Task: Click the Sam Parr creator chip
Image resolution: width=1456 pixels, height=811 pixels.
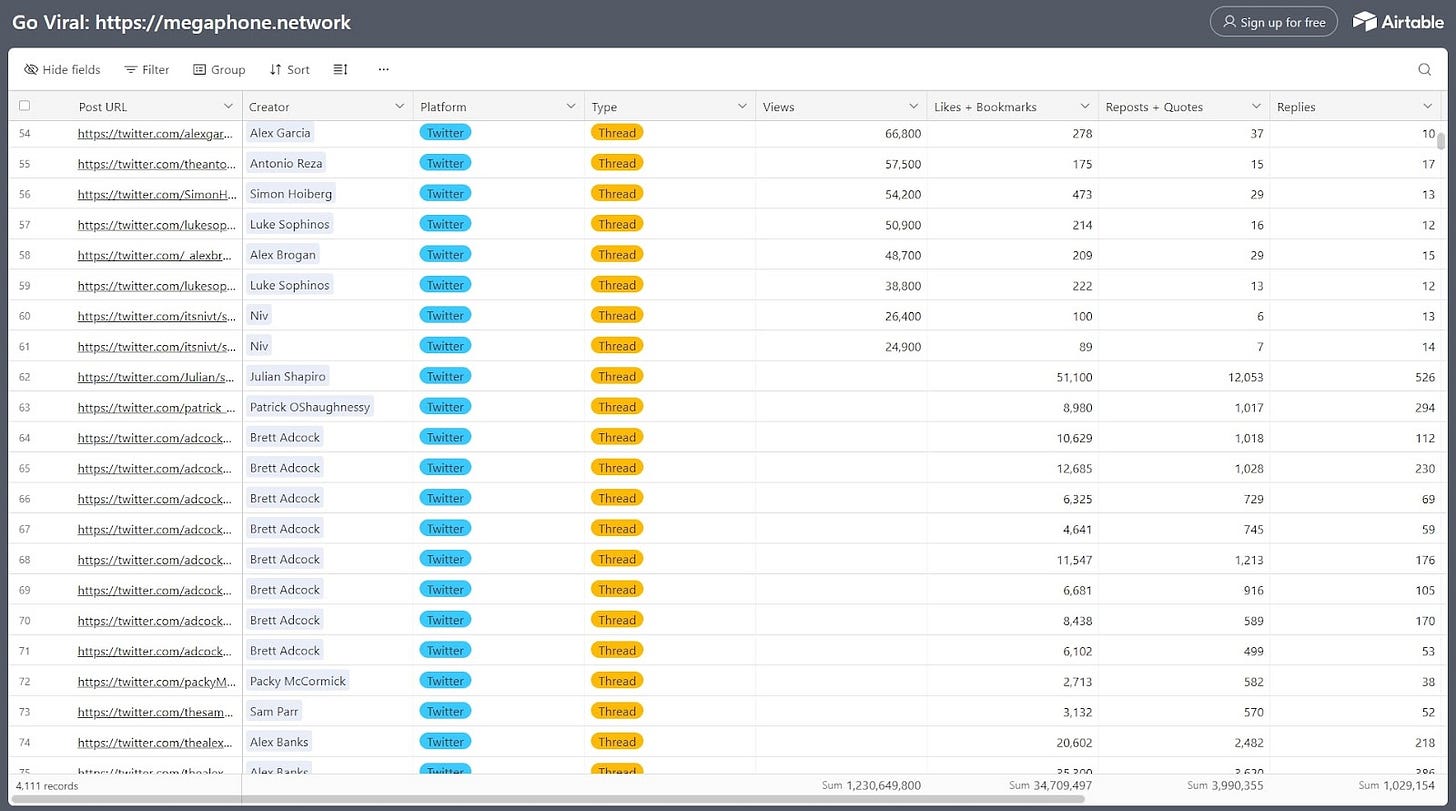Action: 275,712
